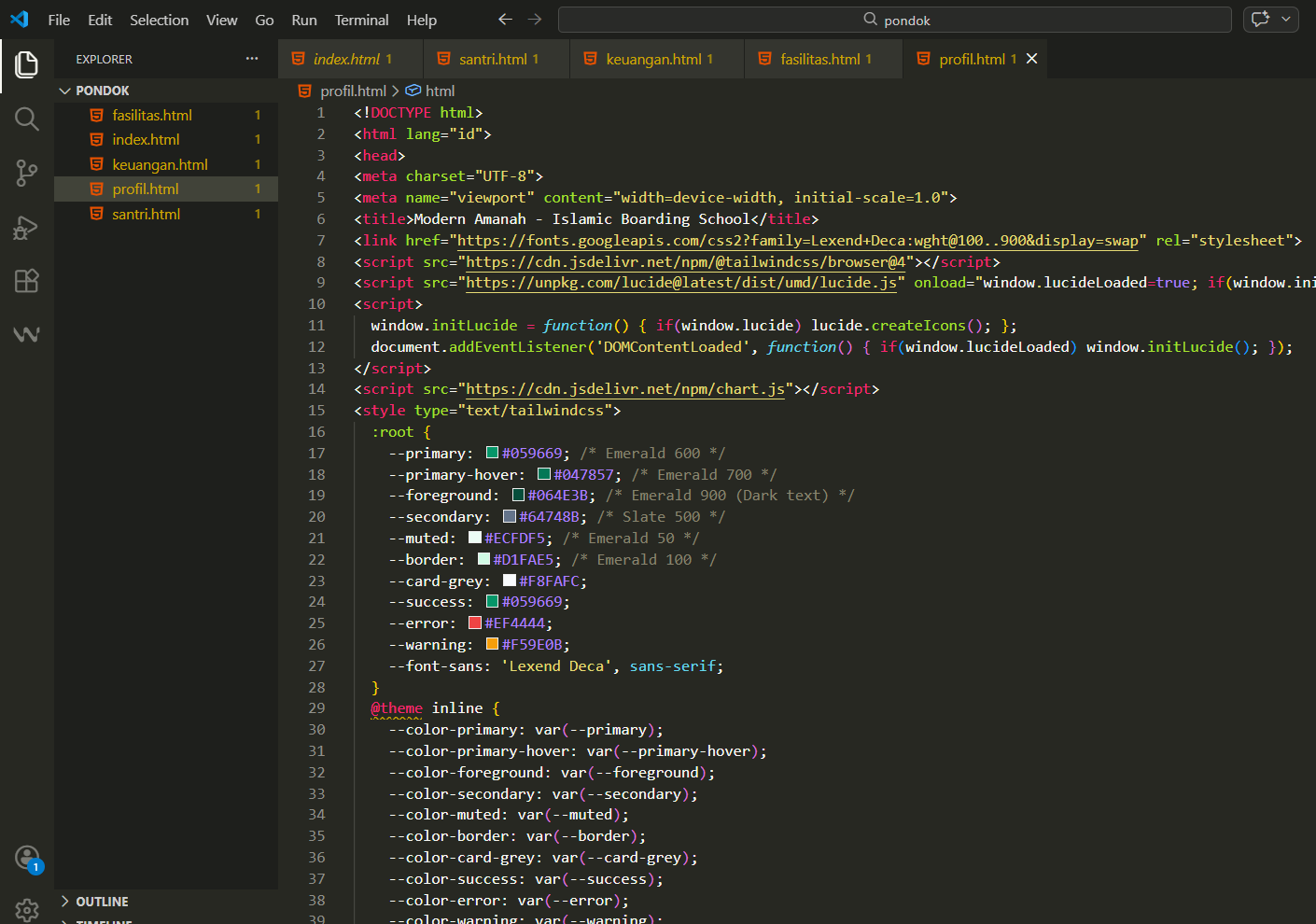
Task: Close the profil.html tab
Action: pos(1031,59)
